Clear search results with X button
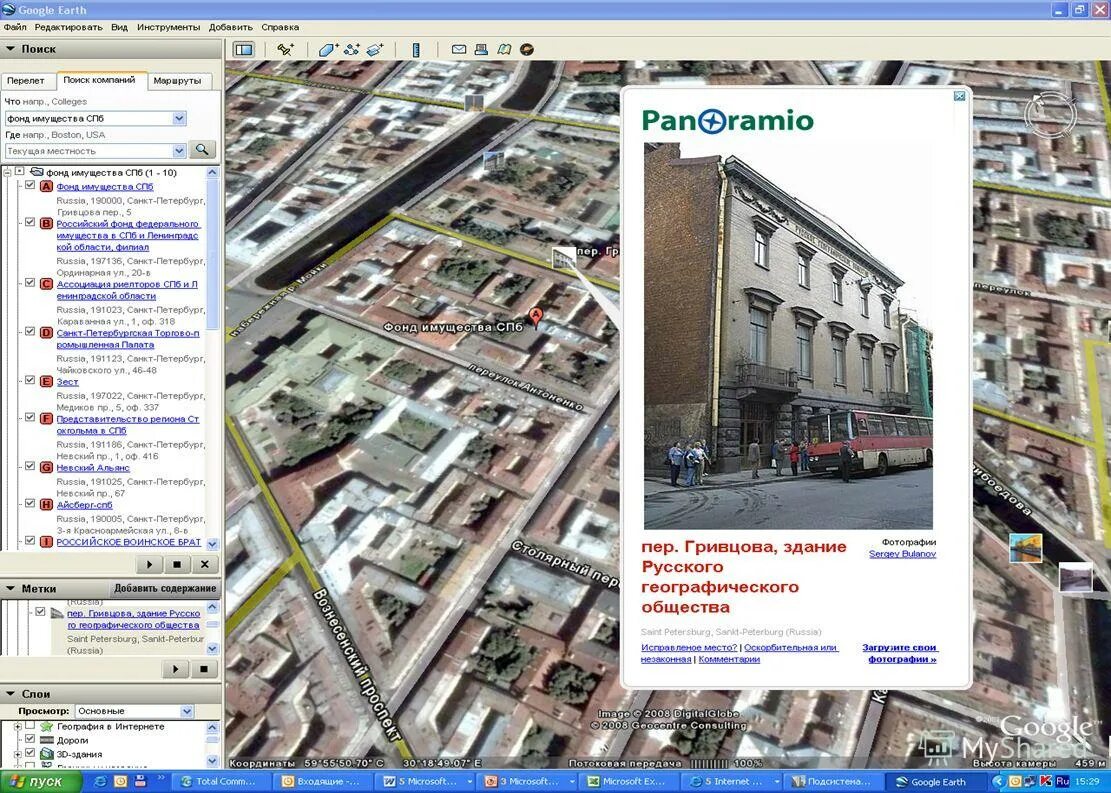The width and height of the screenshot is (1111, 793). (x=204, y=564)
